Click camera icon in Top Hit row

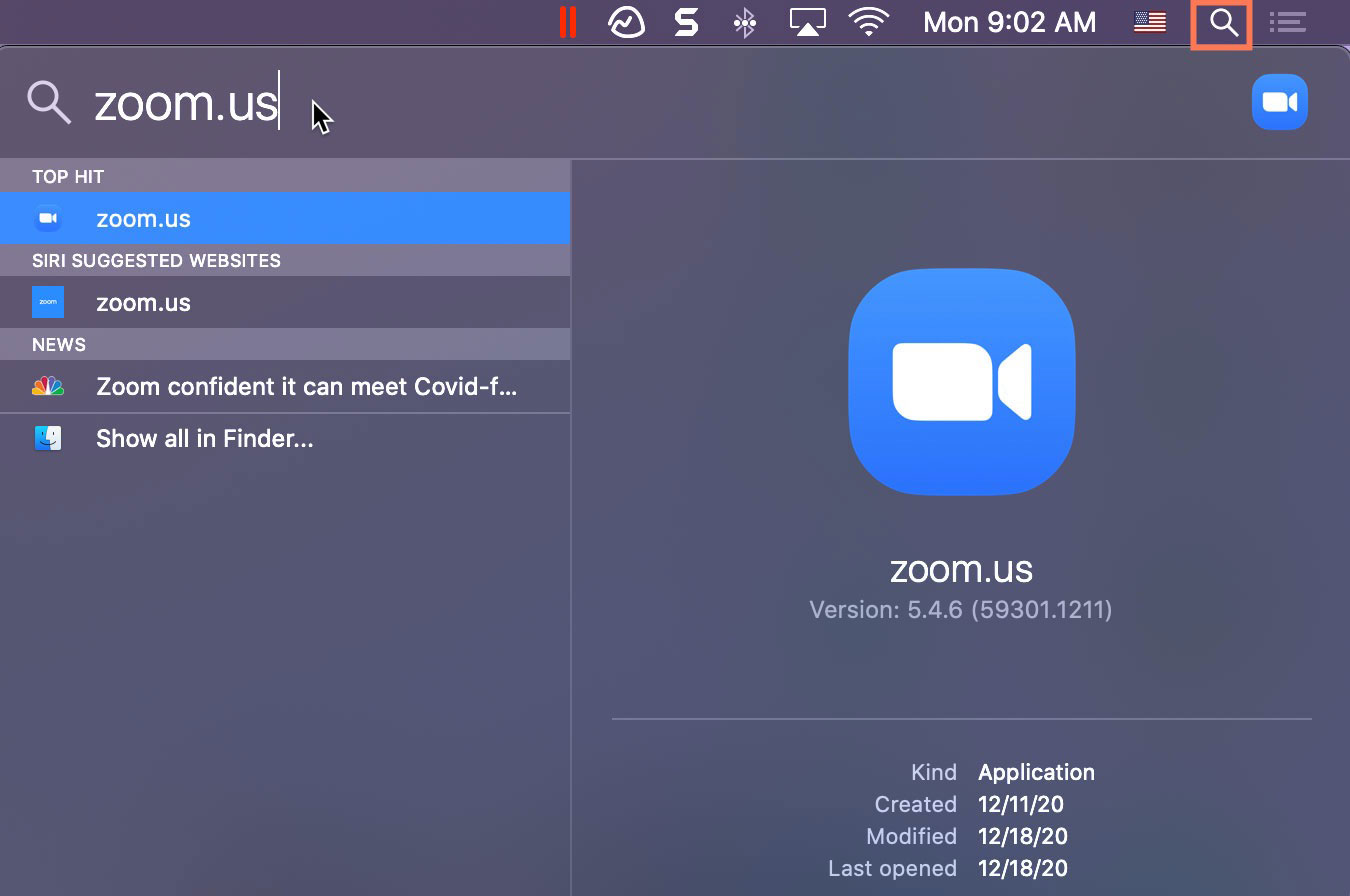point(48,218)
